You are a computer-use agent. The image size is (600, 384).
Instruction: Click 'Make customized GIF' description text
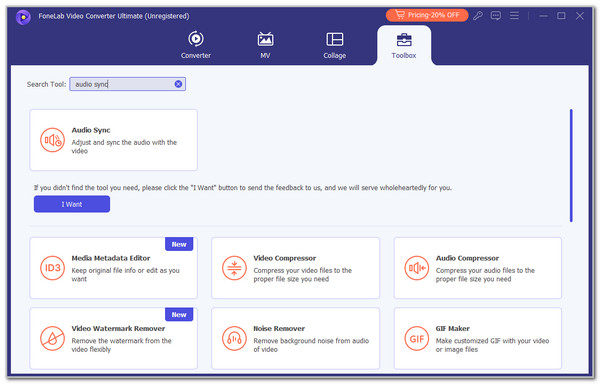point(492,345)
